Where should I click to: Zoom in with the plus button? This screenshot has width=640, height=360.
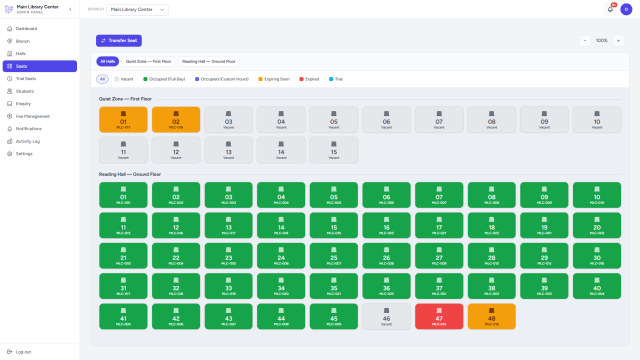click(618, 40)
